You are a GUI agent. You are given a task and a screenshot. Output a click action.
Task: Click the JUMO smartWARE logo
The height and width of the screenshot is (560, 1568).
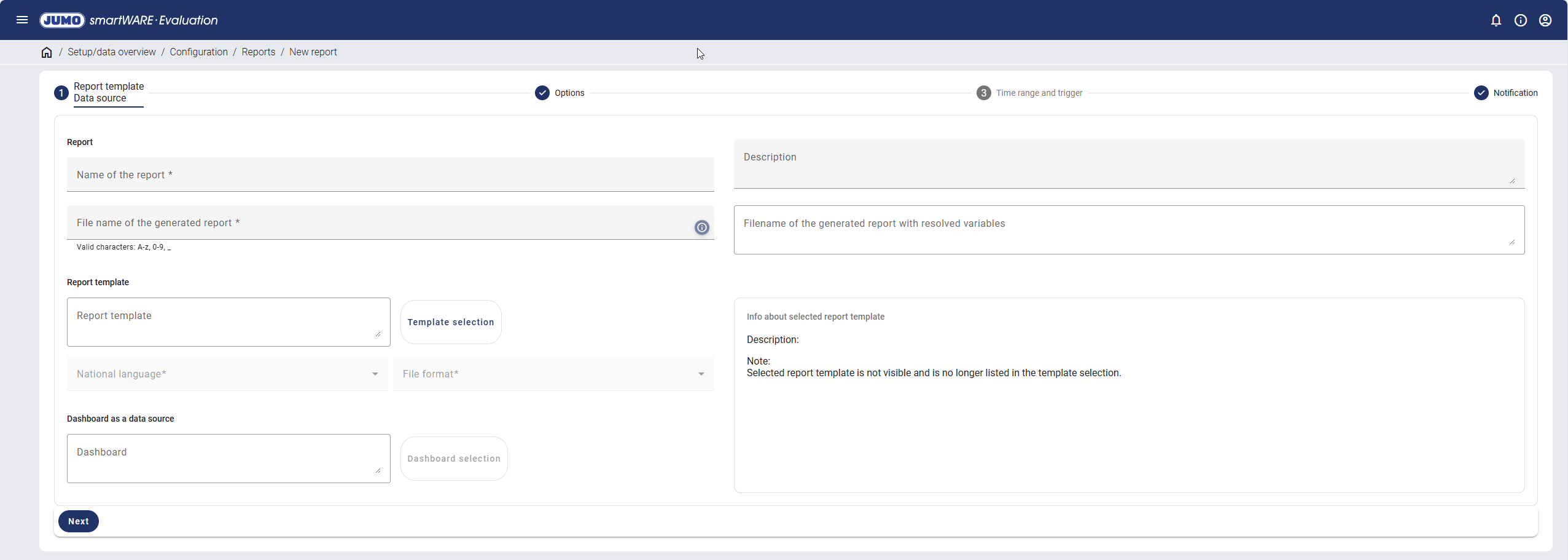click(128, 20)
